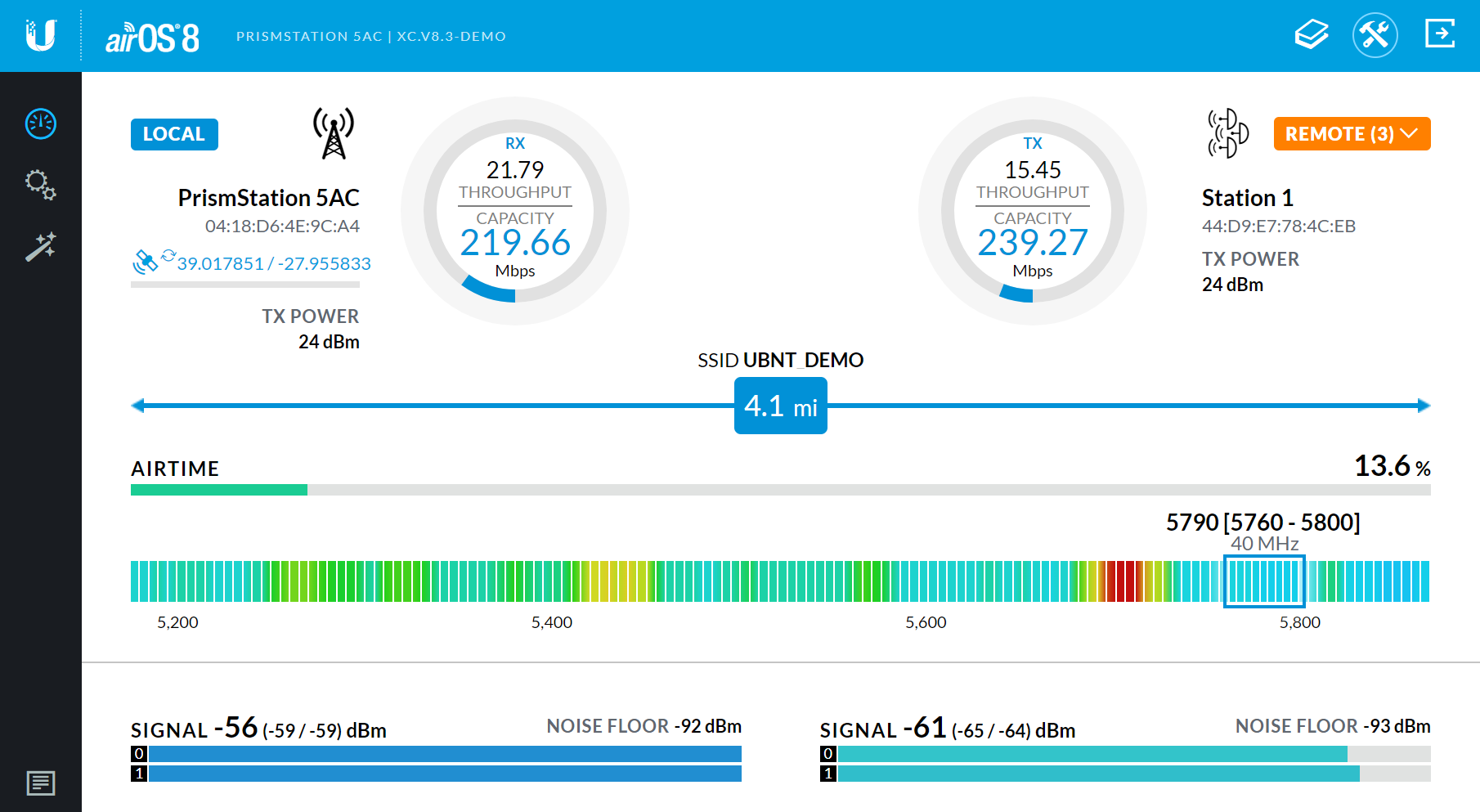Image resolution: width=1480 pixels, height=812 pixels.
Task: Click the antenna tower icon
Action: coord(334,133)
